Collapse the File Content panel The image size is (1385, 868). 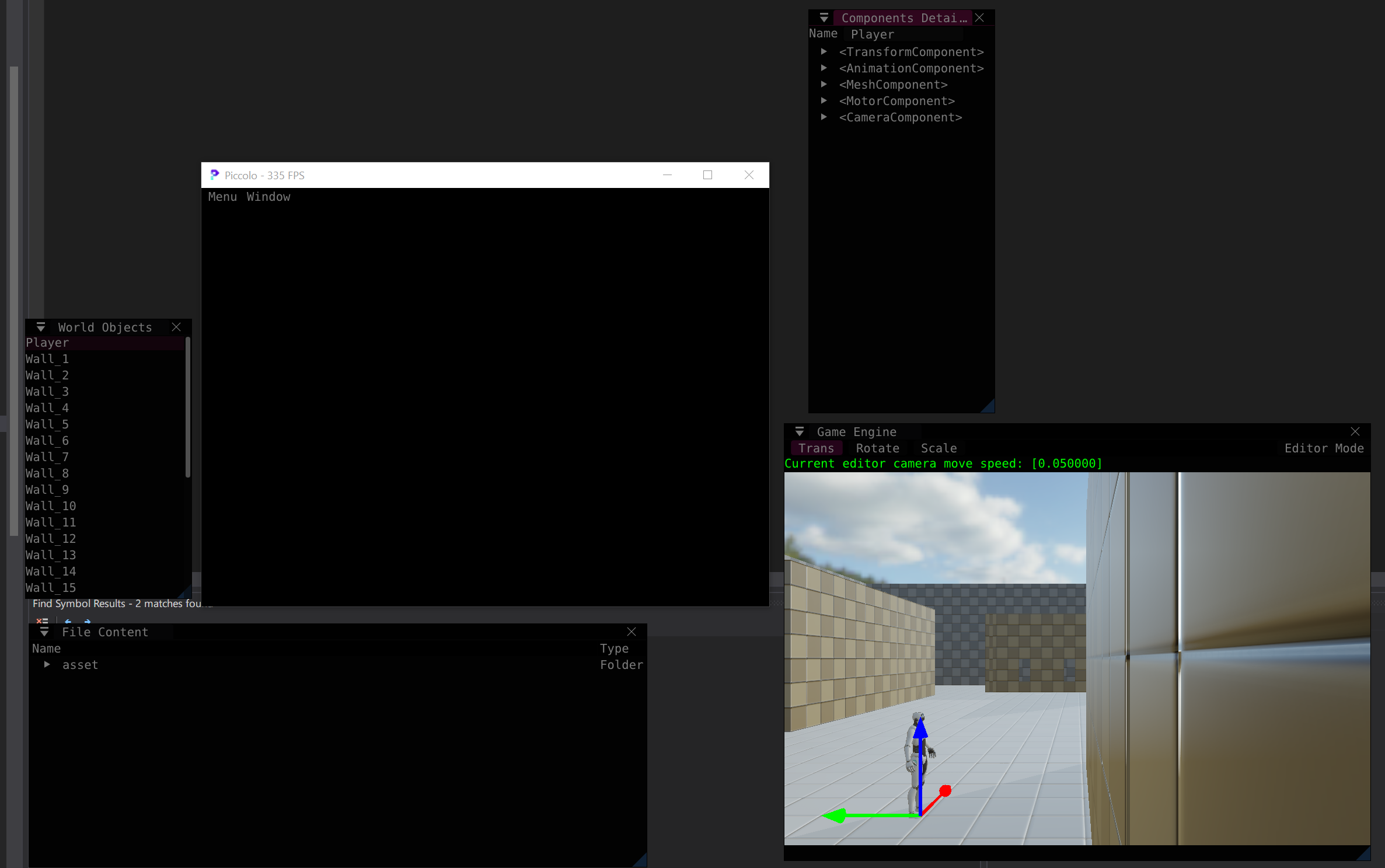click(44, 632)
